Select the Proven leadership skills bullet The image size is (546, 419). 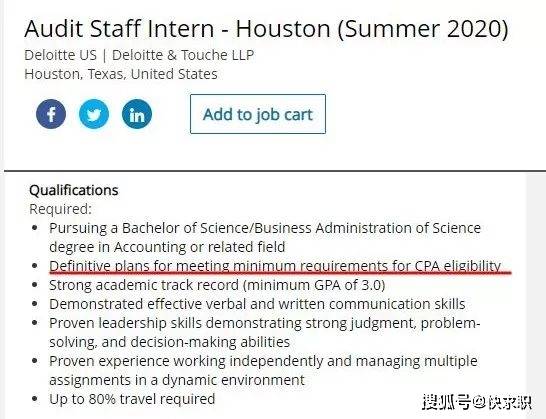(265, 333)
